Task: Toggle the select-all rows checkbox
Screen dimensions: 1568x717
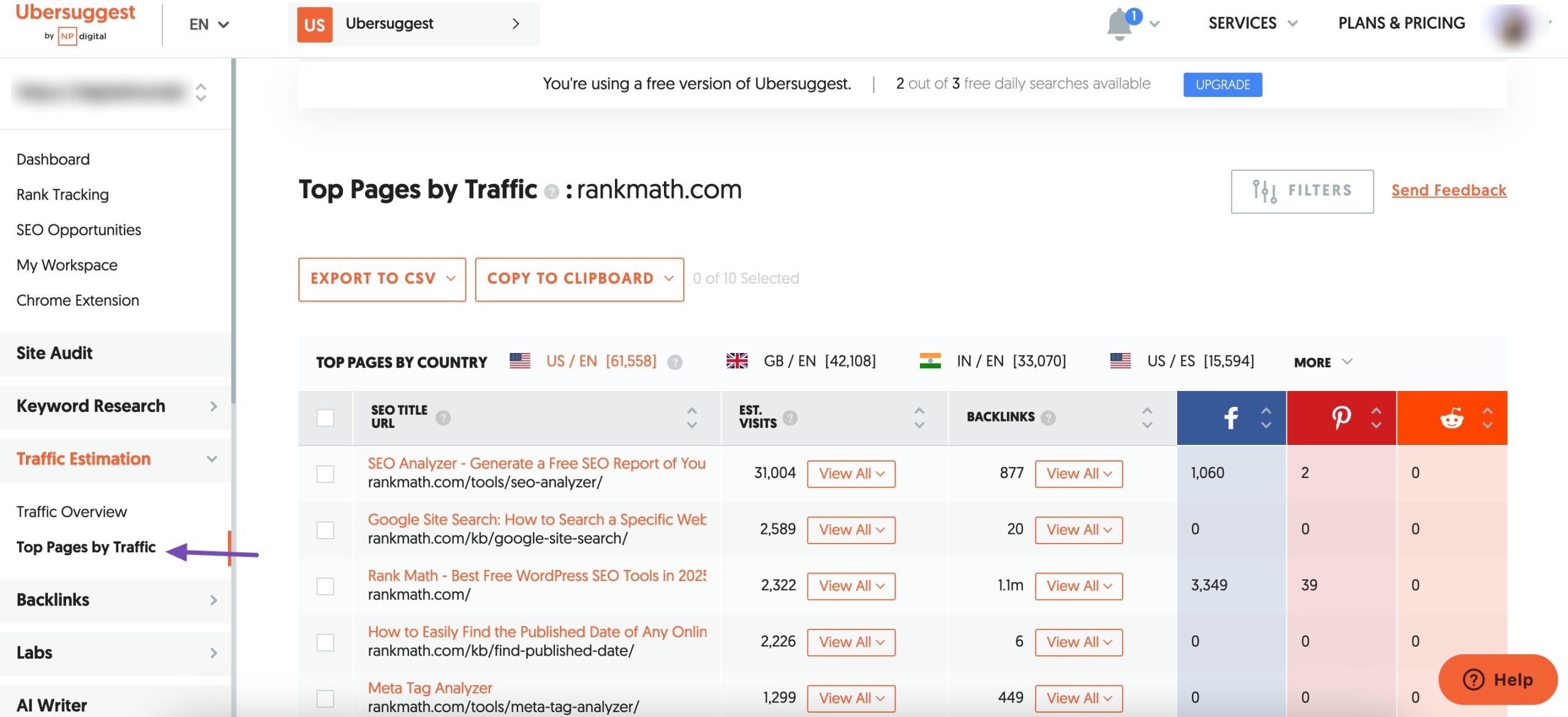Action: (325, 418)
